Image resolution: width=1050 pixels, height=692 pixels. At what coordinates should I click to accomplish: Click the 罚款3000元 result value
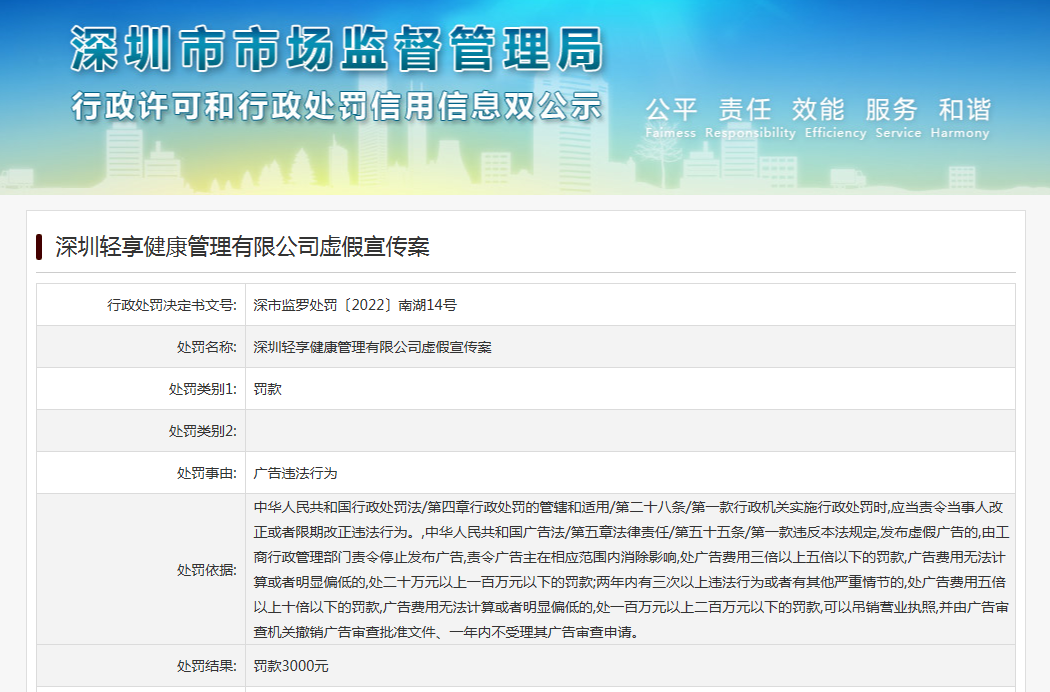click(291, 666)
